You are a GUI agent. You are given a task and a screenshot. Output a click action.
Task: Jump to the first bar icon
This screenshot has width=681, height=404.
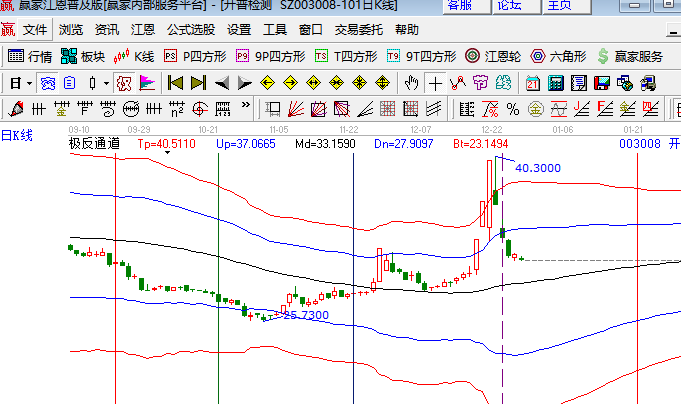coord(175,83)
